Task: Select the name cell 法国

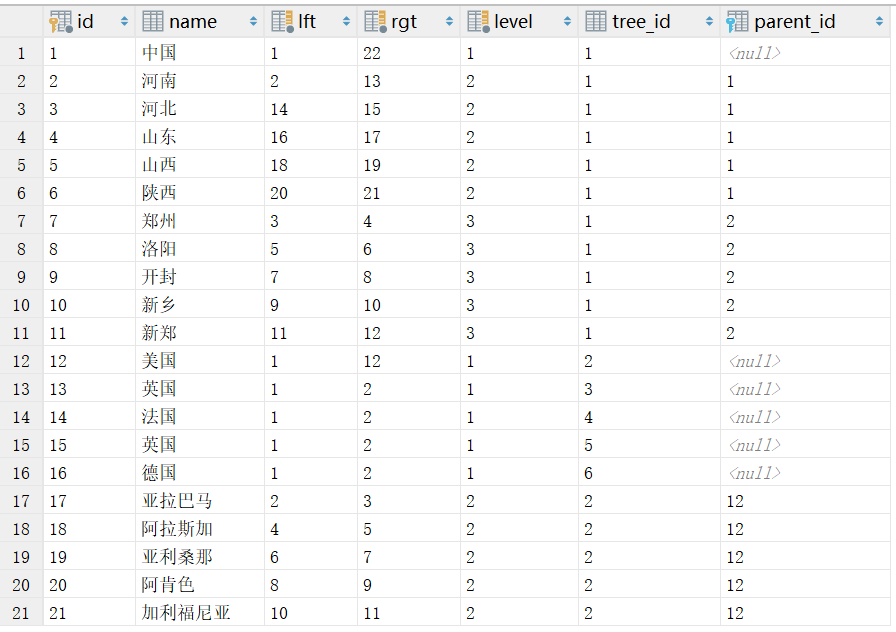Action: pyautogui.click(x=199, y=417)
